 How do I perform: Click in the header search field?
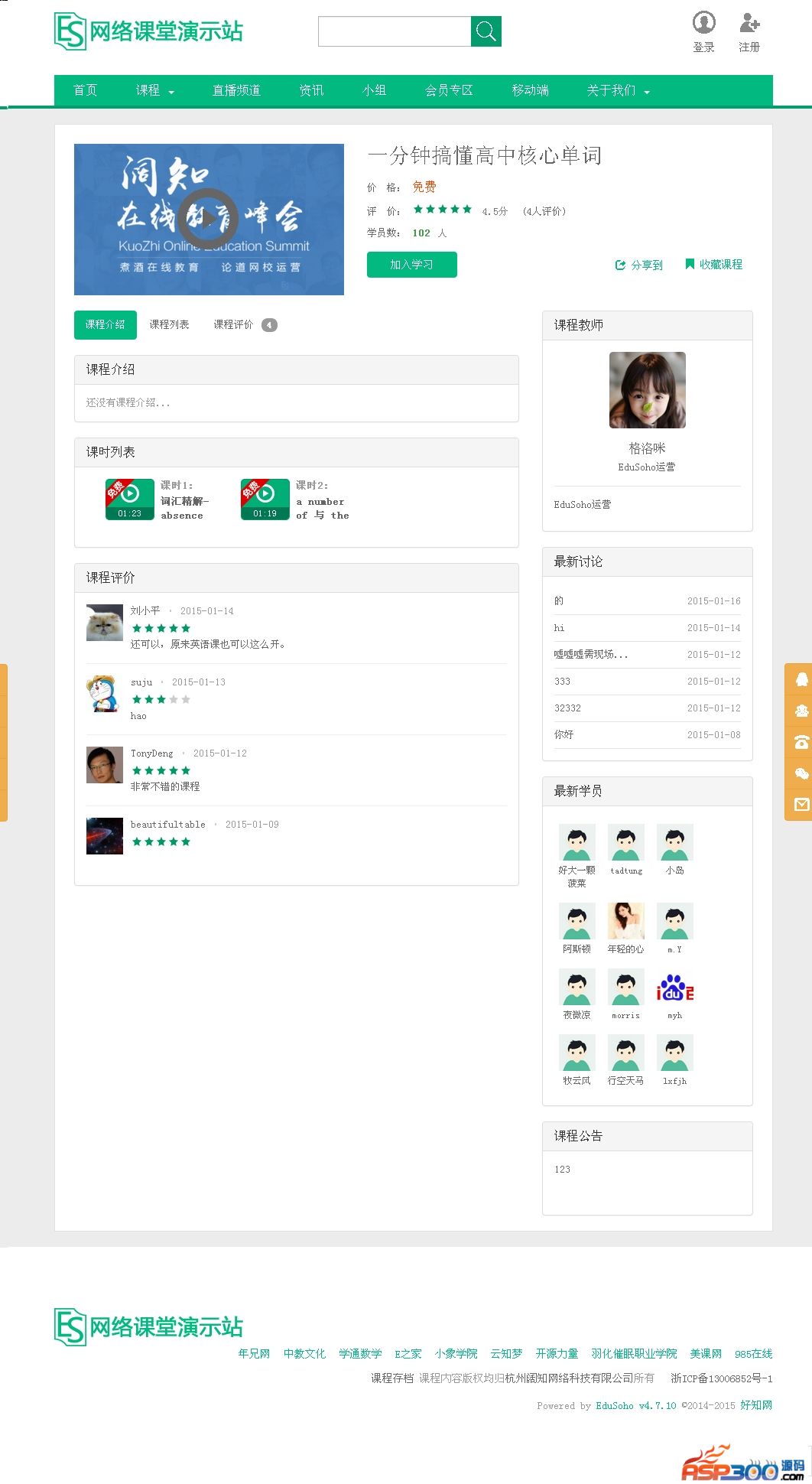point(395,31)
